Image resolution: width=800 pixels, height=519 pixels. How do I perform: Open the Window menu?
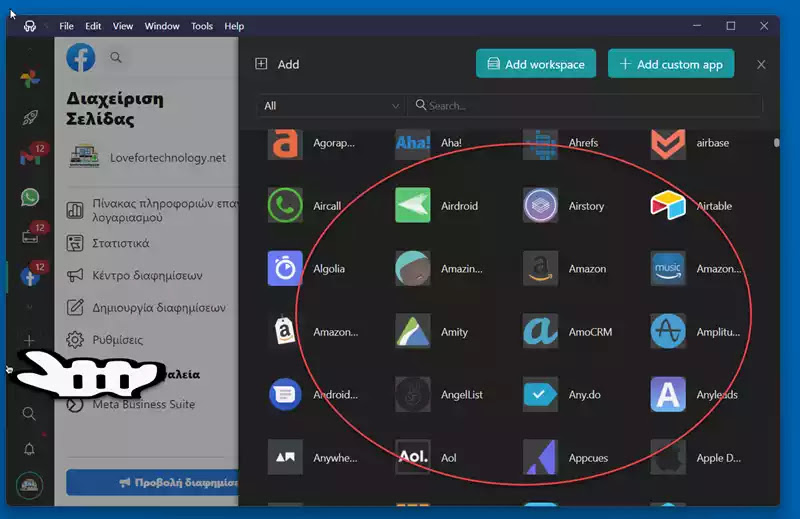[162, 26]
